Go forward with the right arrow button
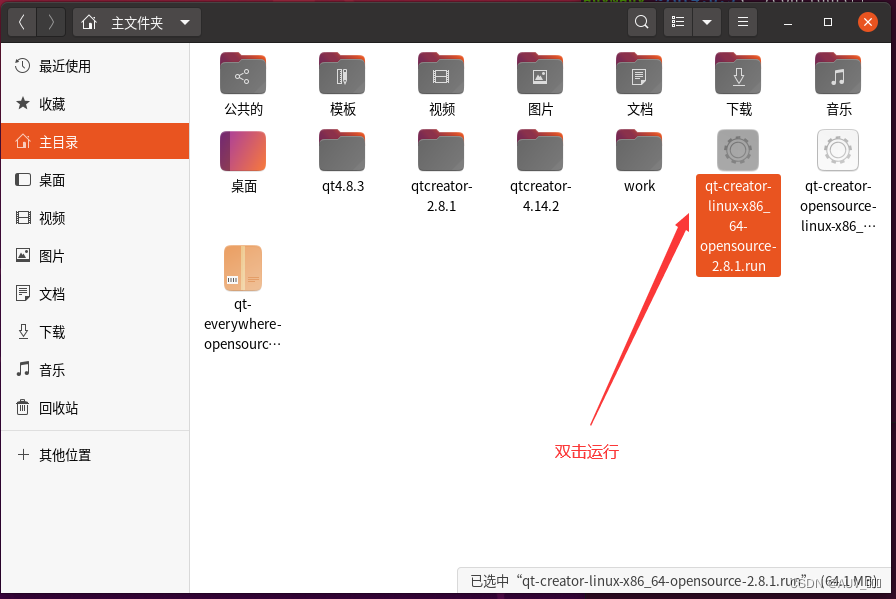The height and width of the screenshot is (599, 896). click(51, 22)
